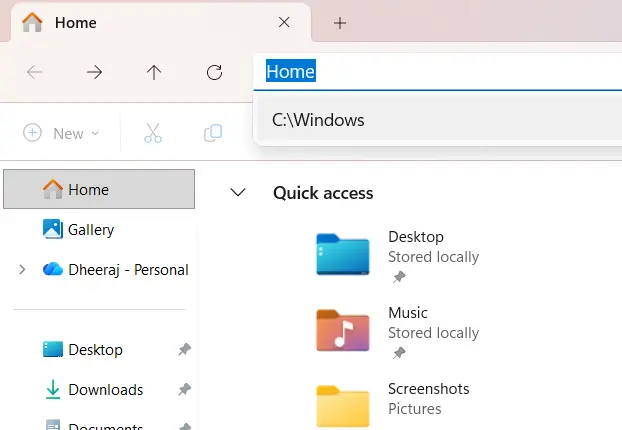The image size is (622, 430).
Task: Select the Desktop folder icon in Quick access
Action: coord(343,254)
